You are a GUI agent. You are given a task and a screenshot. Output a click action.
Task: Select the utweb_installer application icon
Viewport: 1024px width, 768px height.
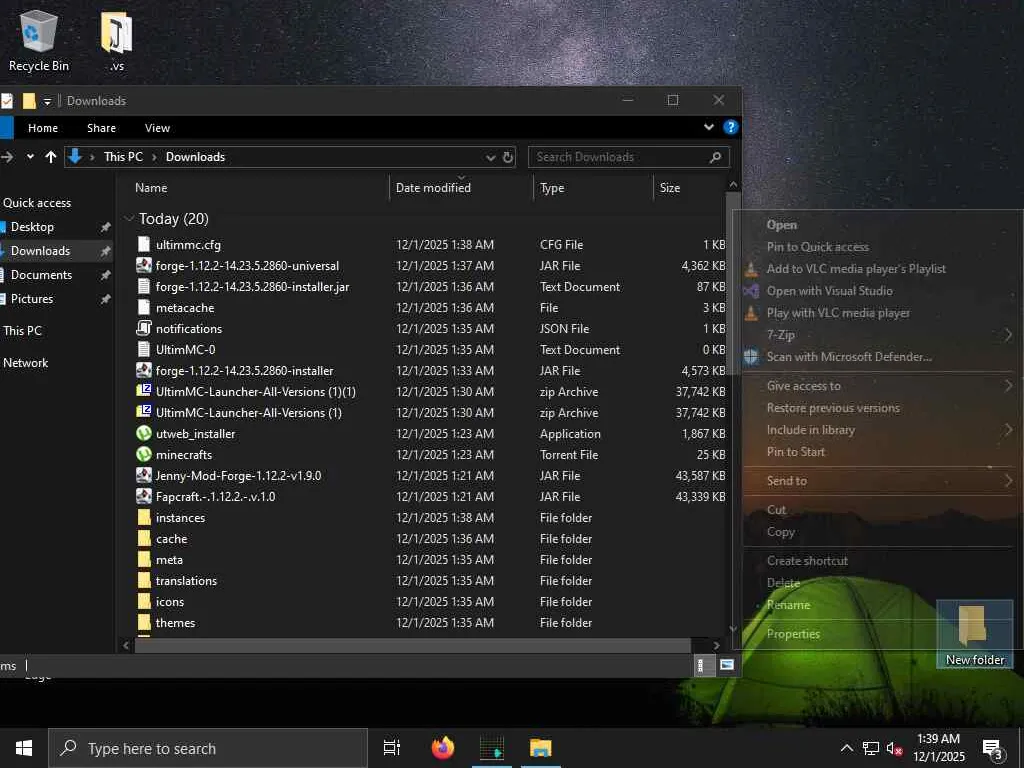pos(144,433)
